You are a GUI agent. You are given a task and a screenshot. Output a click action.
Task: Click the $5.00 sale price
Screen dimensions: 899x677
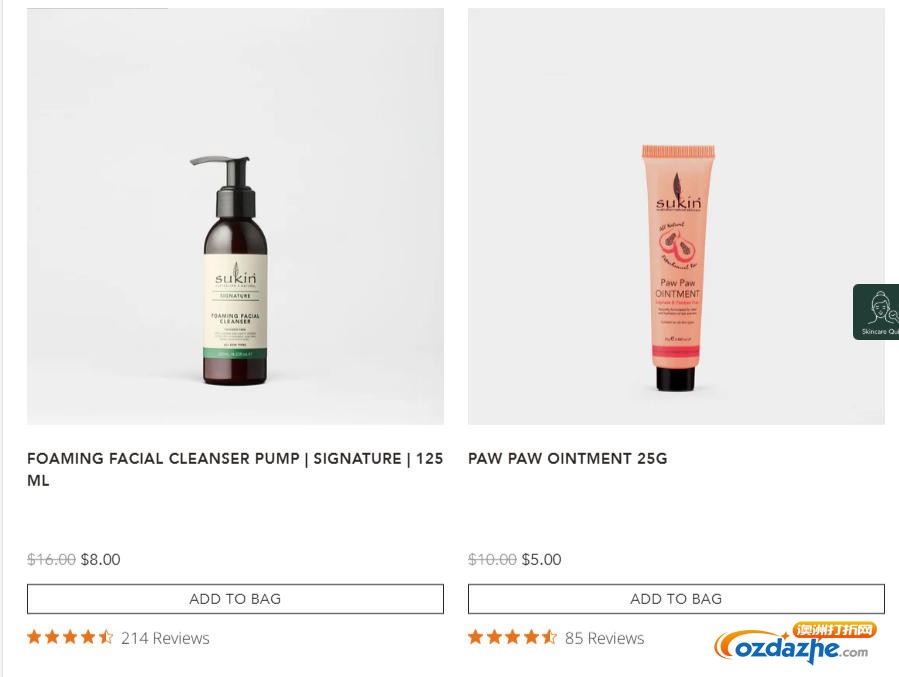(x=541, y=559)
